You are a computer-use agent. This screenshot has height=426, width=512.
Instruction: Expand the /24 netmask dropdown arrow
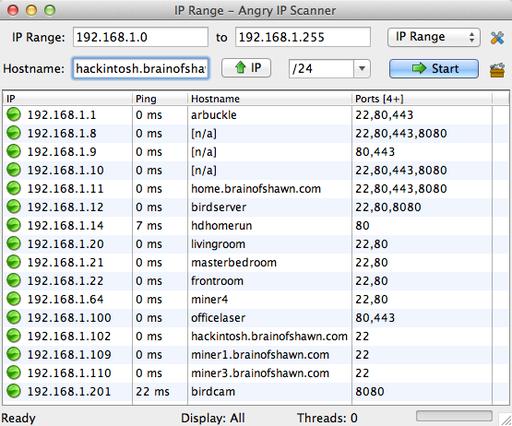362,69
